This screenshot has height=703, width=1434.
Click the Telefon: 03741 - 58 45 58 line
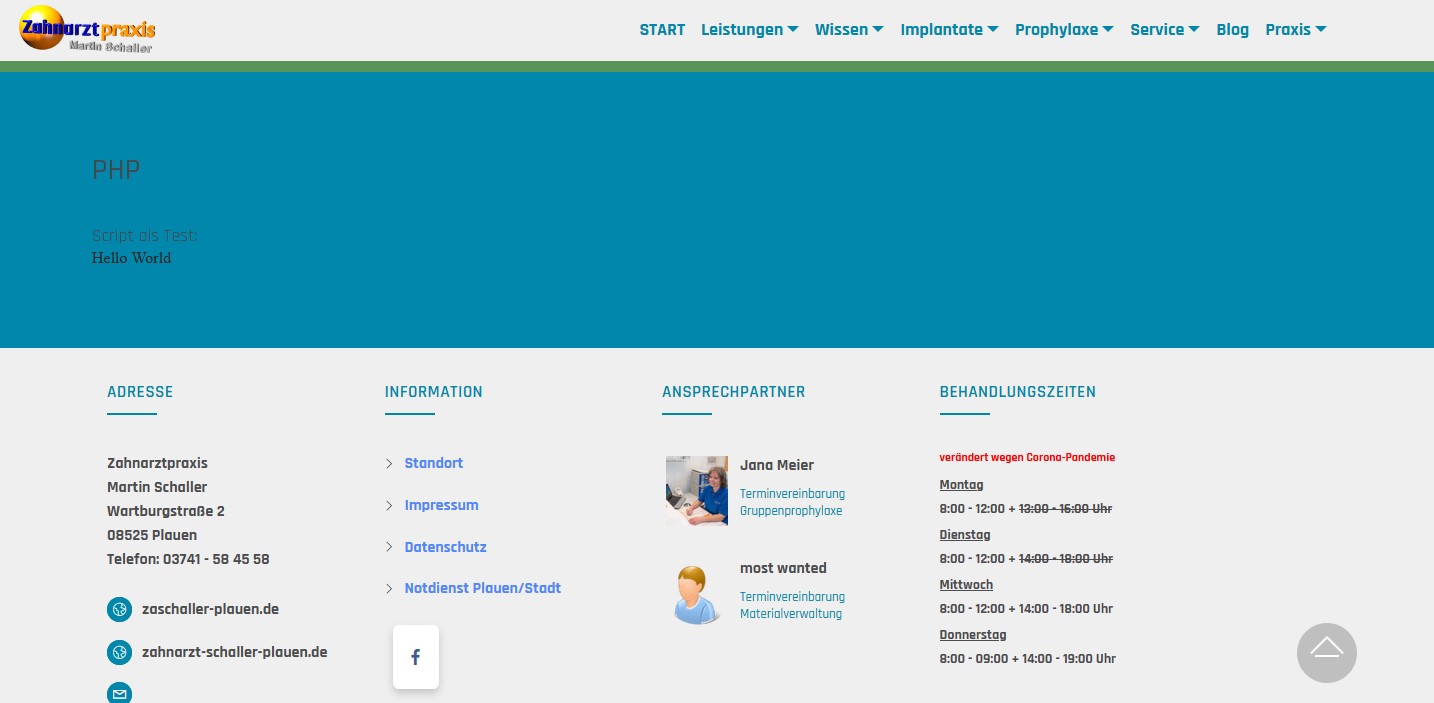pyautogui.click(x=188, y=559)
